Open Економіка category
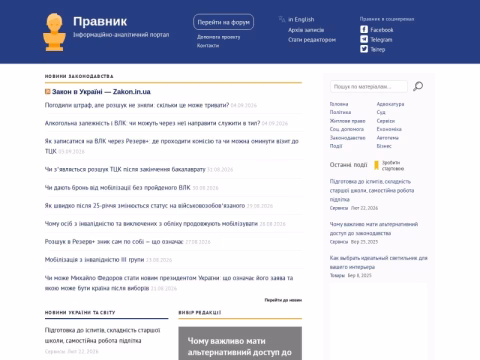 (389, 129)
